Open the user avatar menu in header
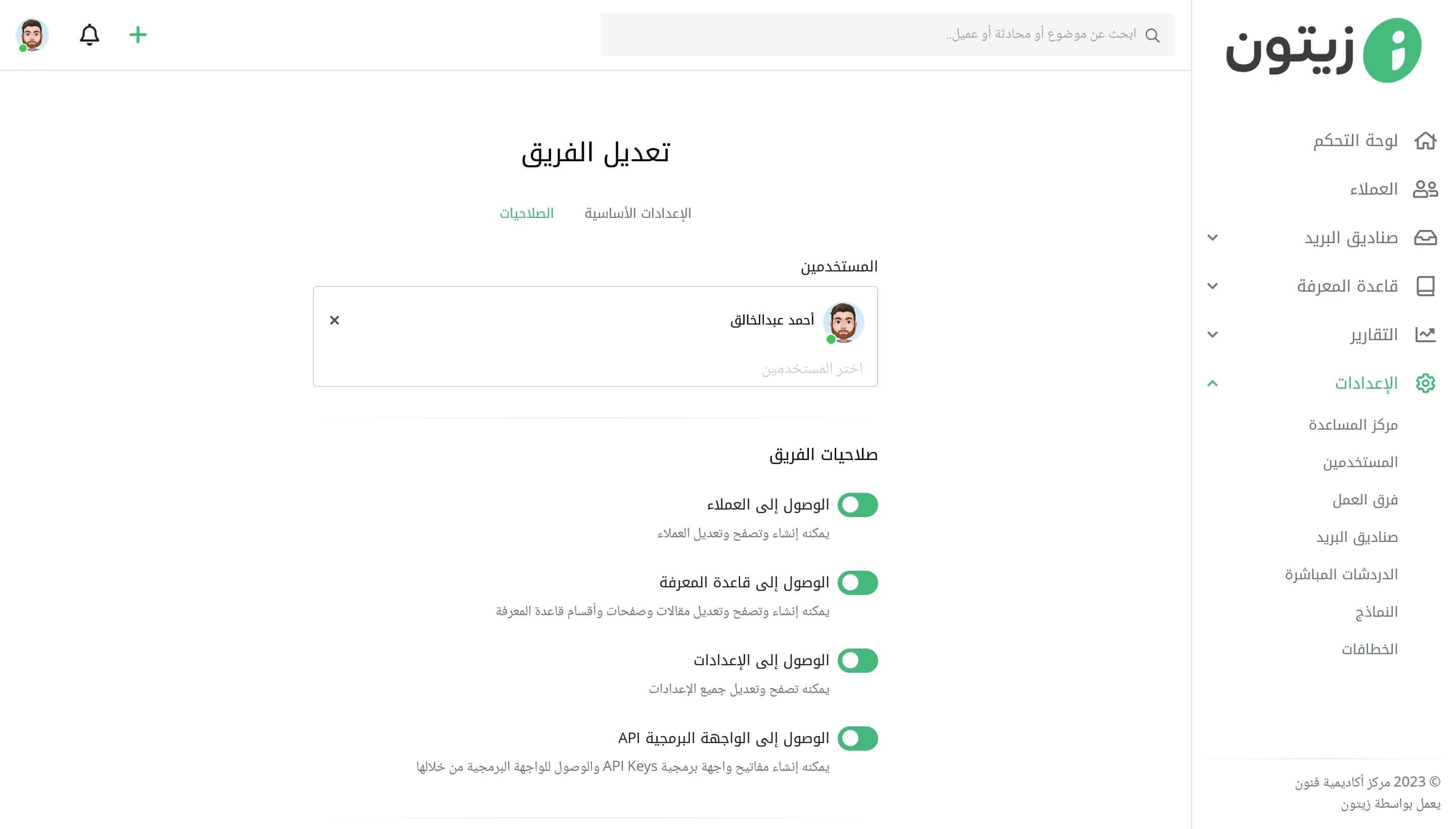Image resolution: width=1456 pixels, height=829 pixels. tap(32, 35)
